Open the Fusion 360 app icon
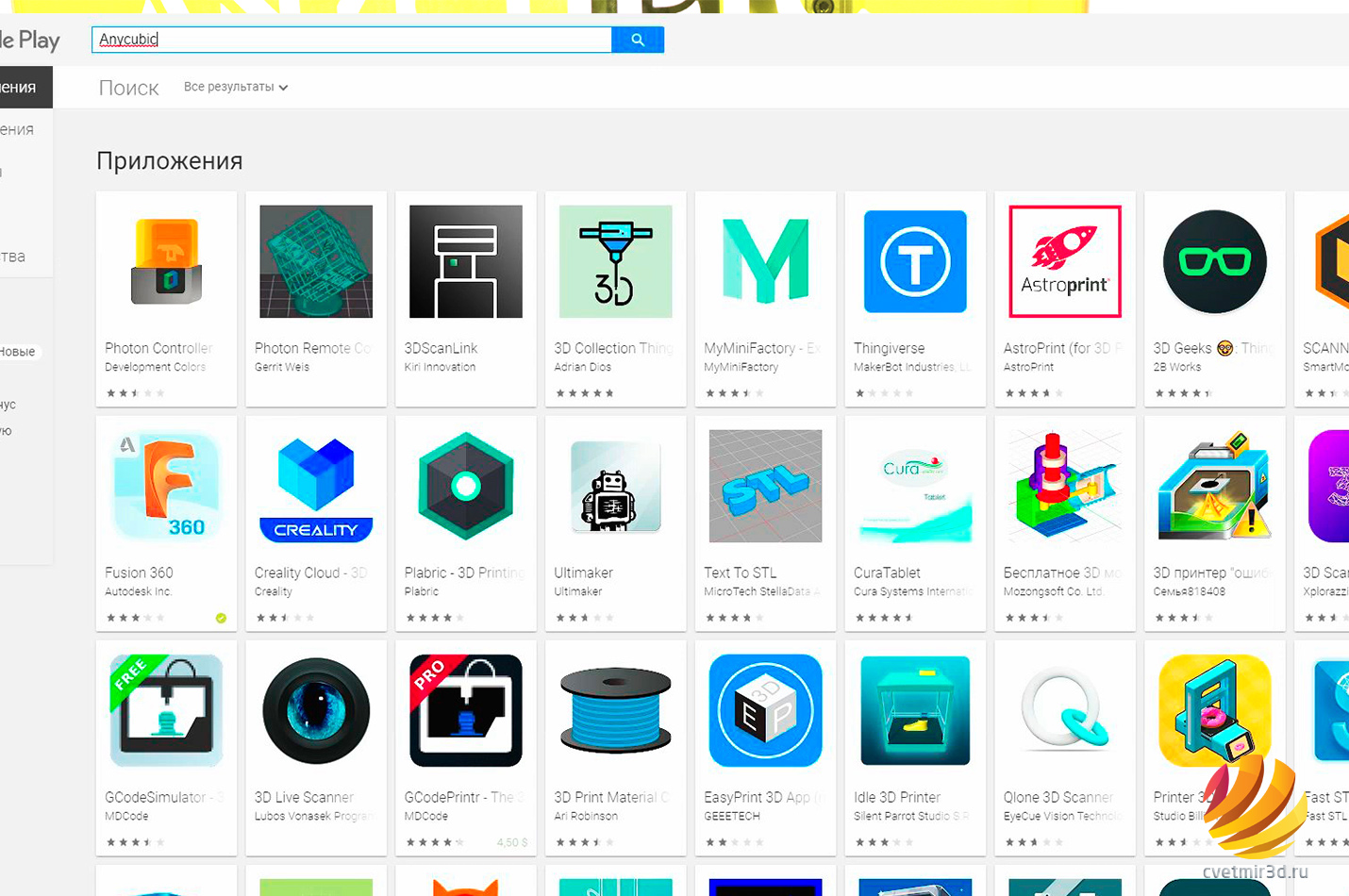The width and height of the screenshot is (1349, 896). (166, 486)
